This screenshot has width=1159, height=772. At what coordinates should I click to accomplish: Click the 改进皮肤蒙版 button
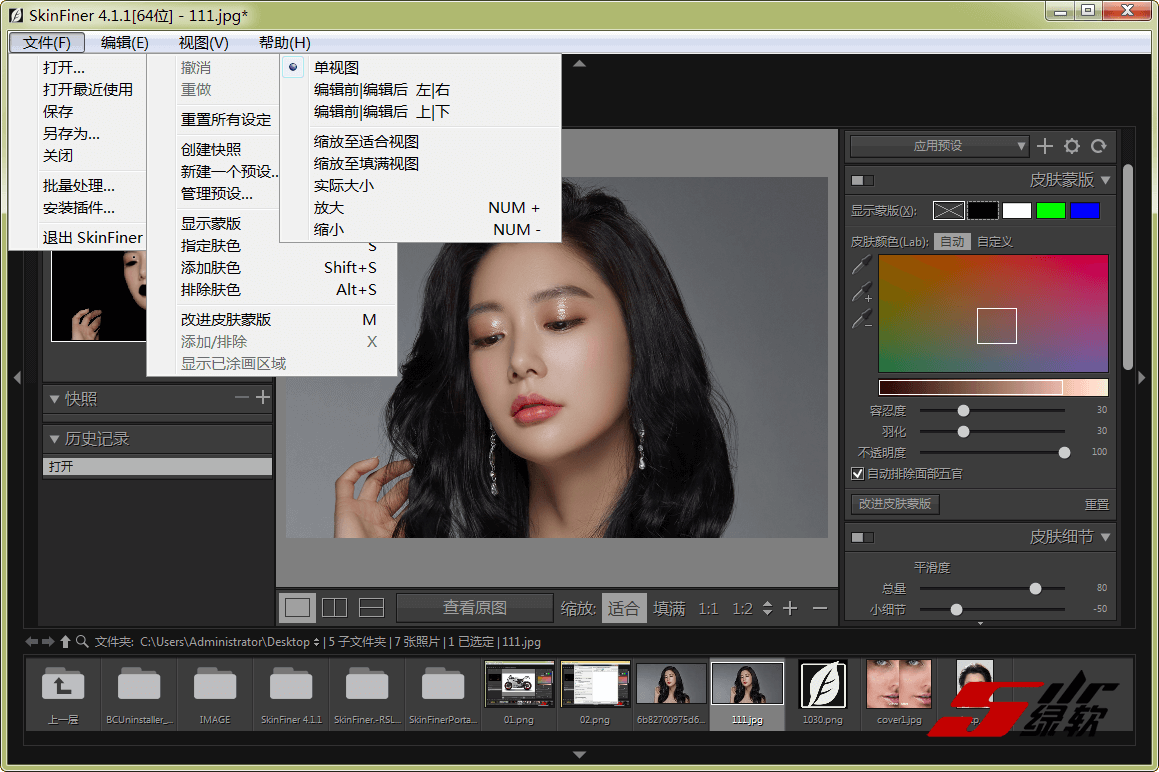(895, 504)
